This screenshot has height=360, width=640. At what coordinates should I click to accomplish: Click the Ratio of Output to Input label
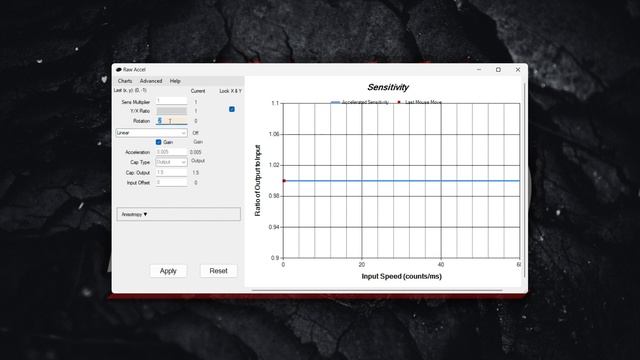click(258, 180)
